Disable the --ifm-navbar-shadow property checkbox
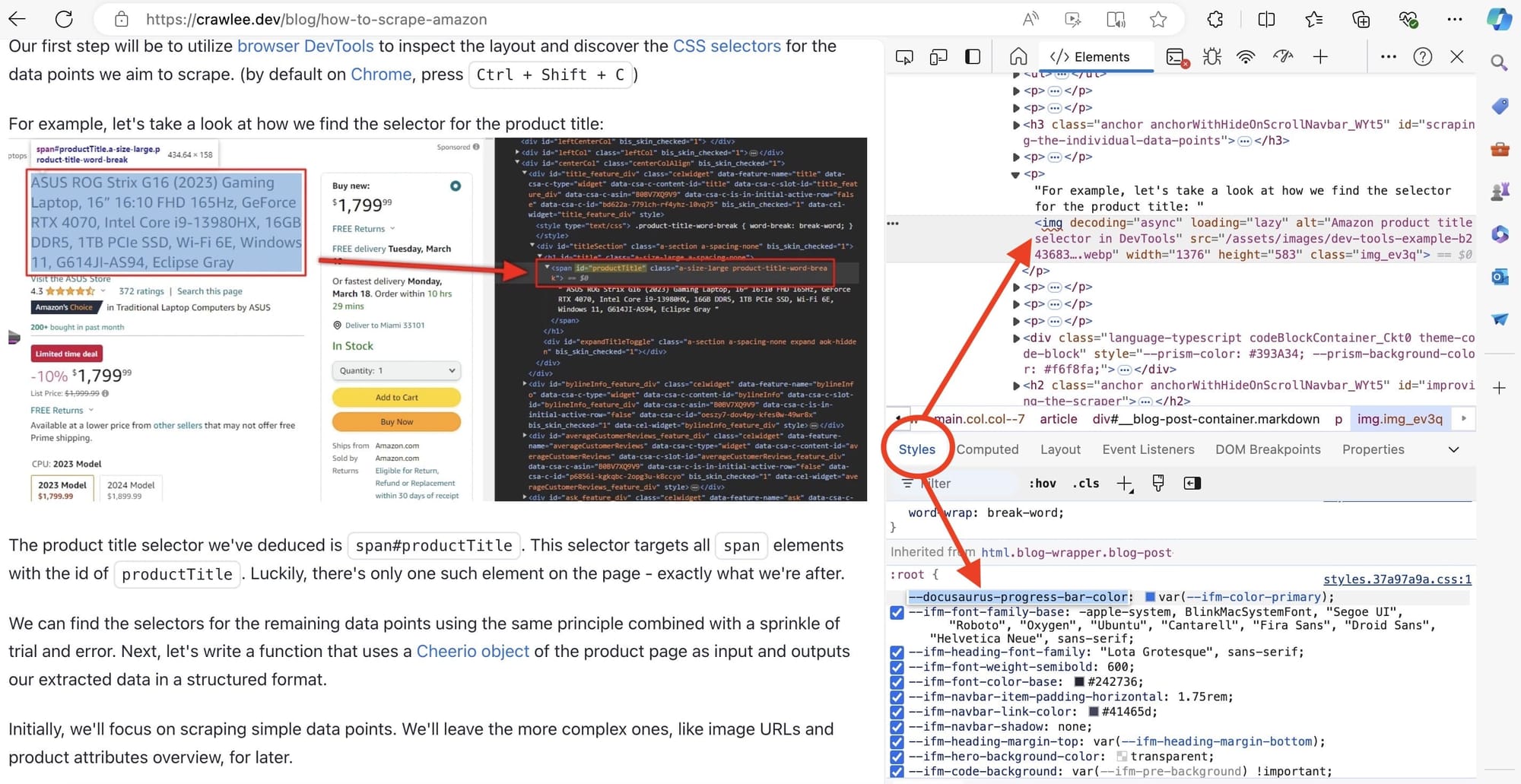Image resolution: width=1521 pixels, height=784 pixels. coord(896,726)
